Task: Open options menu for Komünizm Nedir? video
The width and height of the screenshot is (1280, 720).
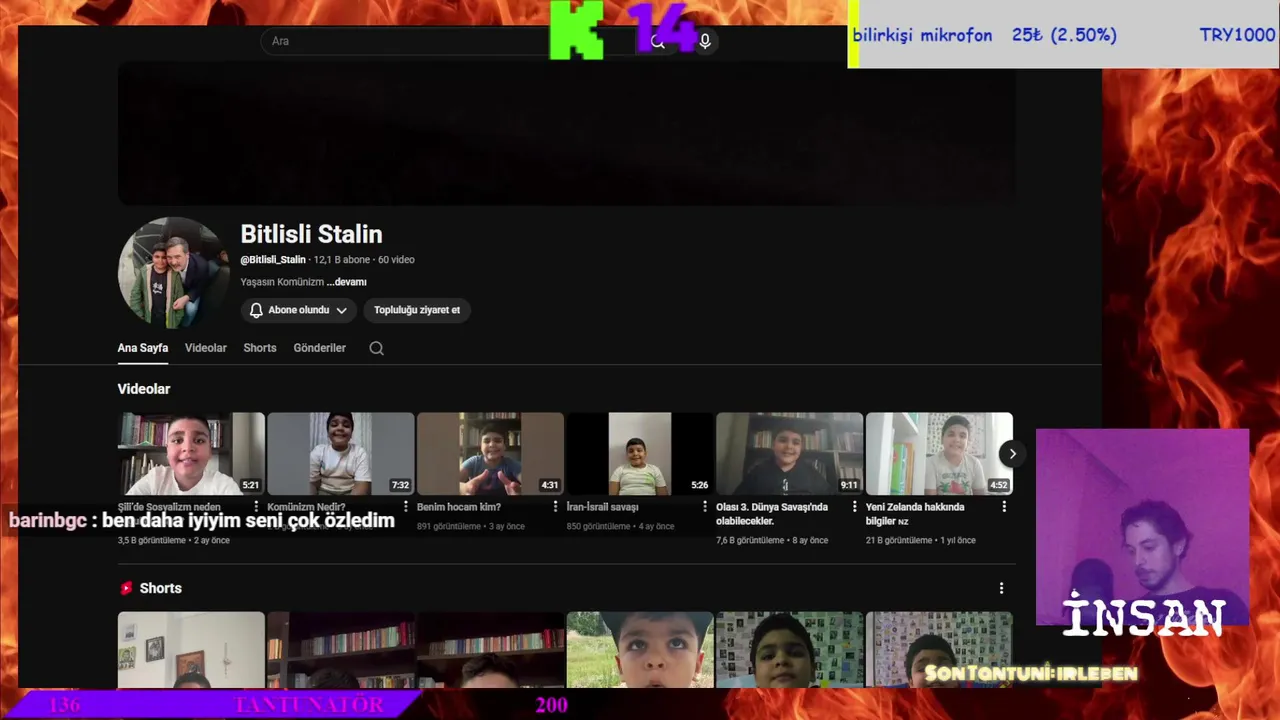Action: 405,507
